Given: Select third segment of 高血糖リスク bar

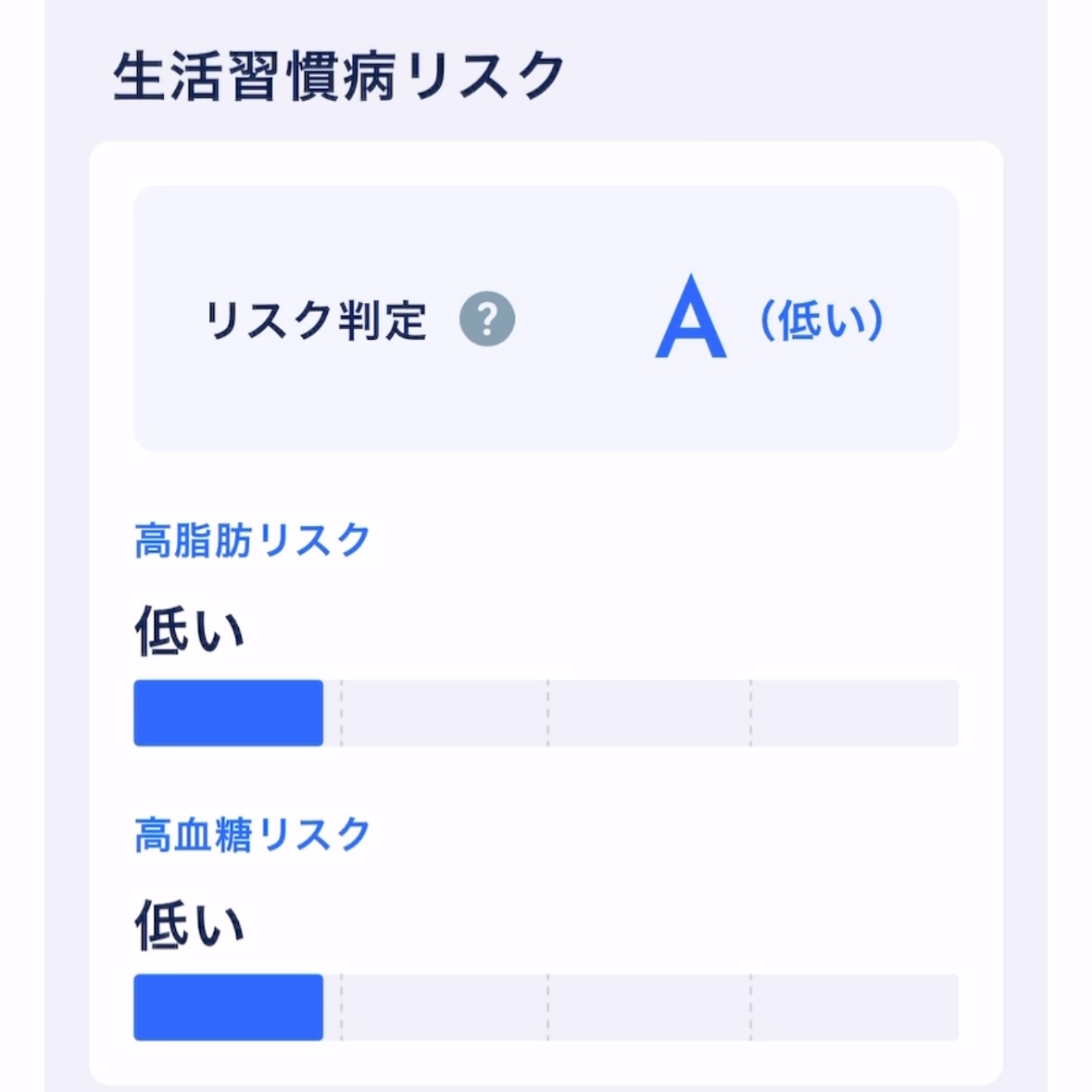Looking at the screenshot, I should pyautogui.click(x=649, y=1008).
